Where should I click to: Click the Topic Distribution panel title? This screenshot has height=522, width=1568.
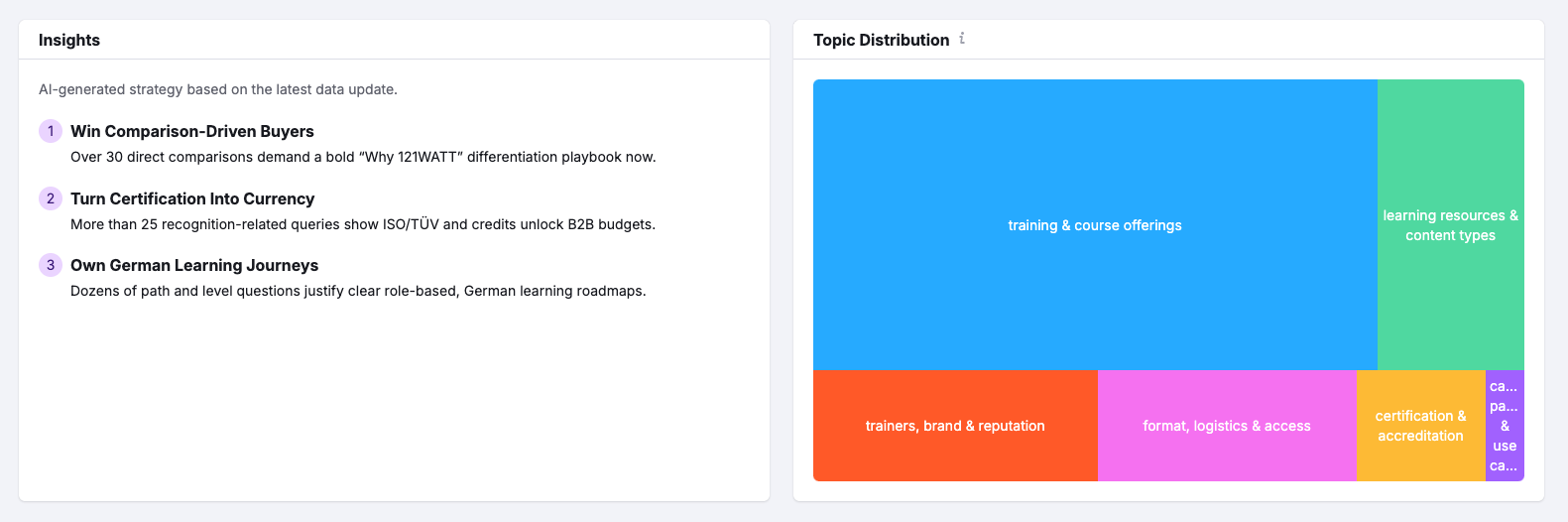(x=881, y=40)
